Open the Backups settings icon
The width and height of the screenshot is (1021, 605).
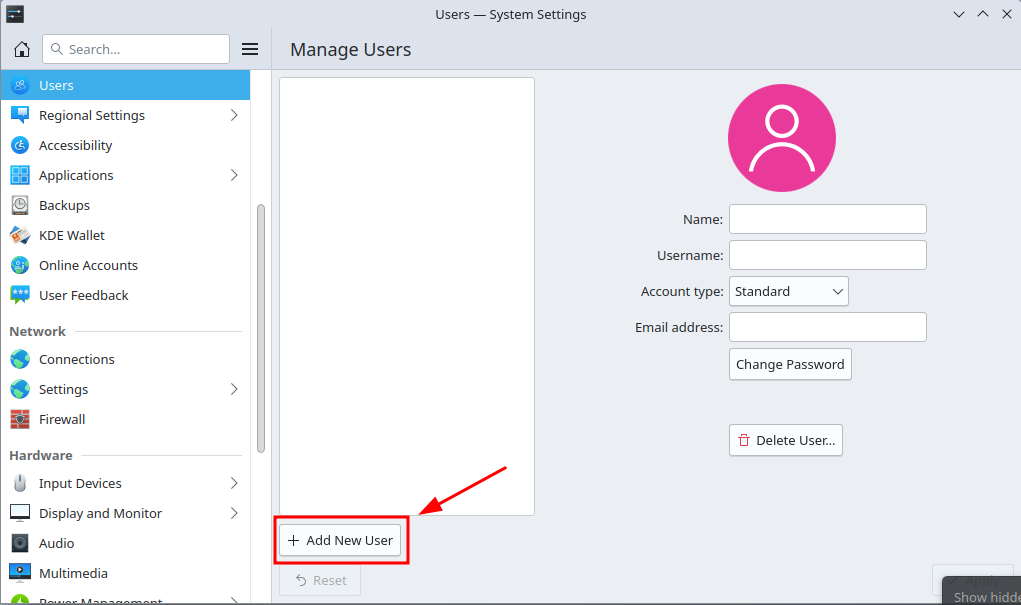coord(20,205)
